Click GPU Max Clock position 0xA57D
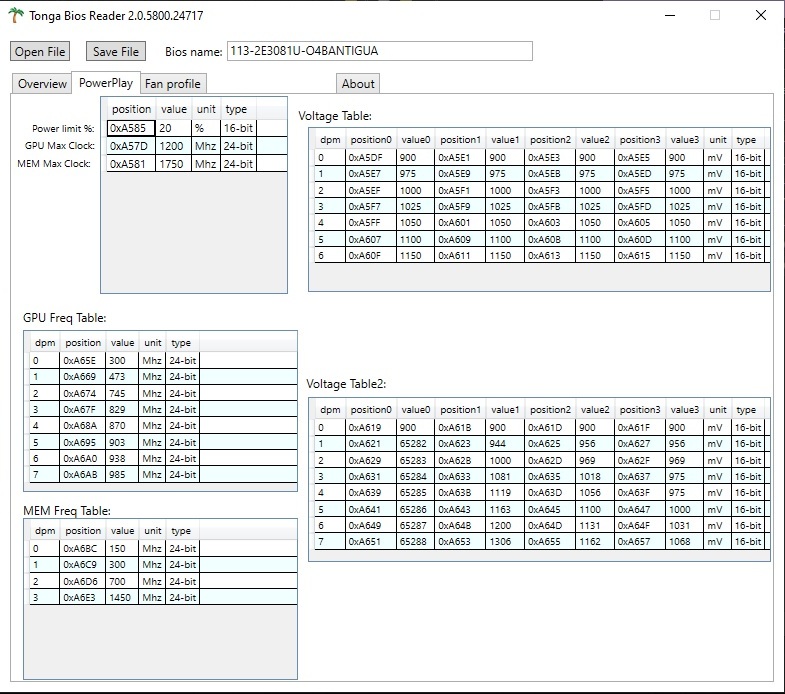This screenshot has width=785, height=694. tap(131, 146)
